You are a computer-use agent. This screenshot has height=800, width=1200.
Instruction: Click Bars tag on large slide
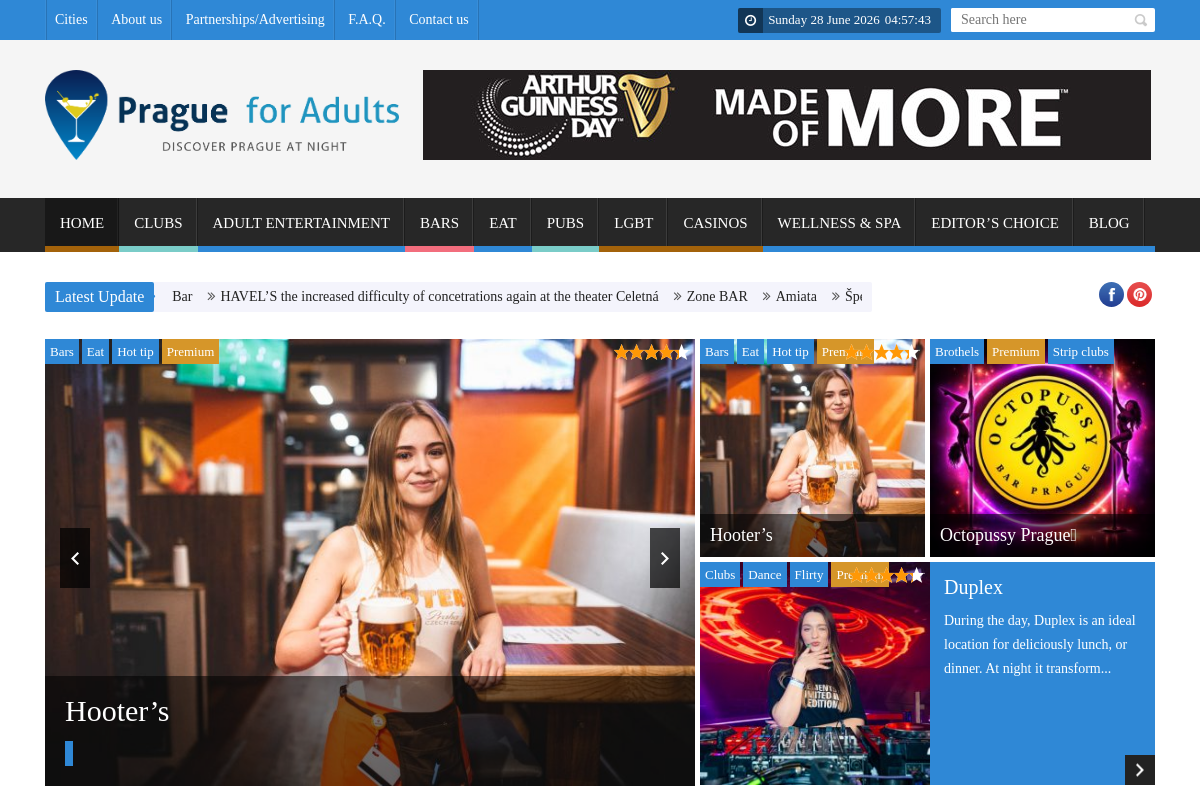coord(62,352)
